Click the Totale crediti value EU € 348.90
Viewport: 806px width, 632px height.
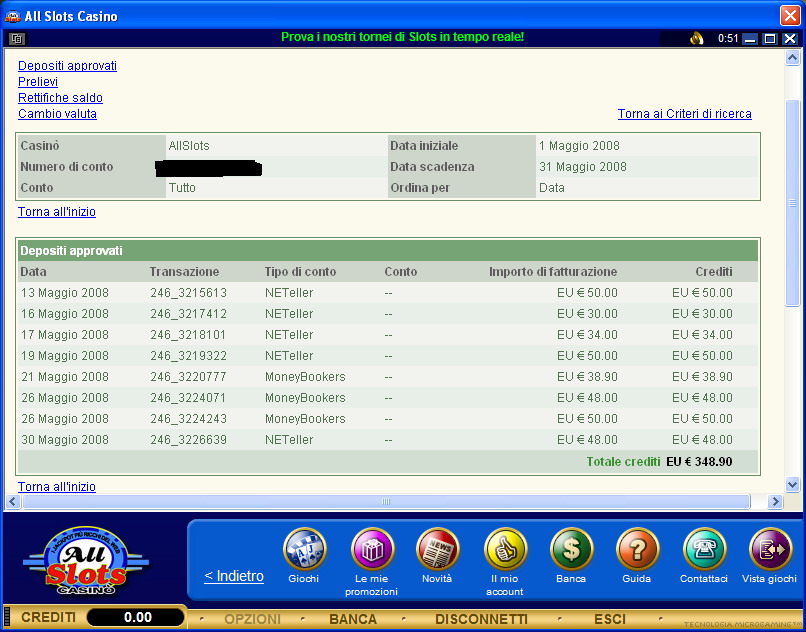tap(699, 461)
